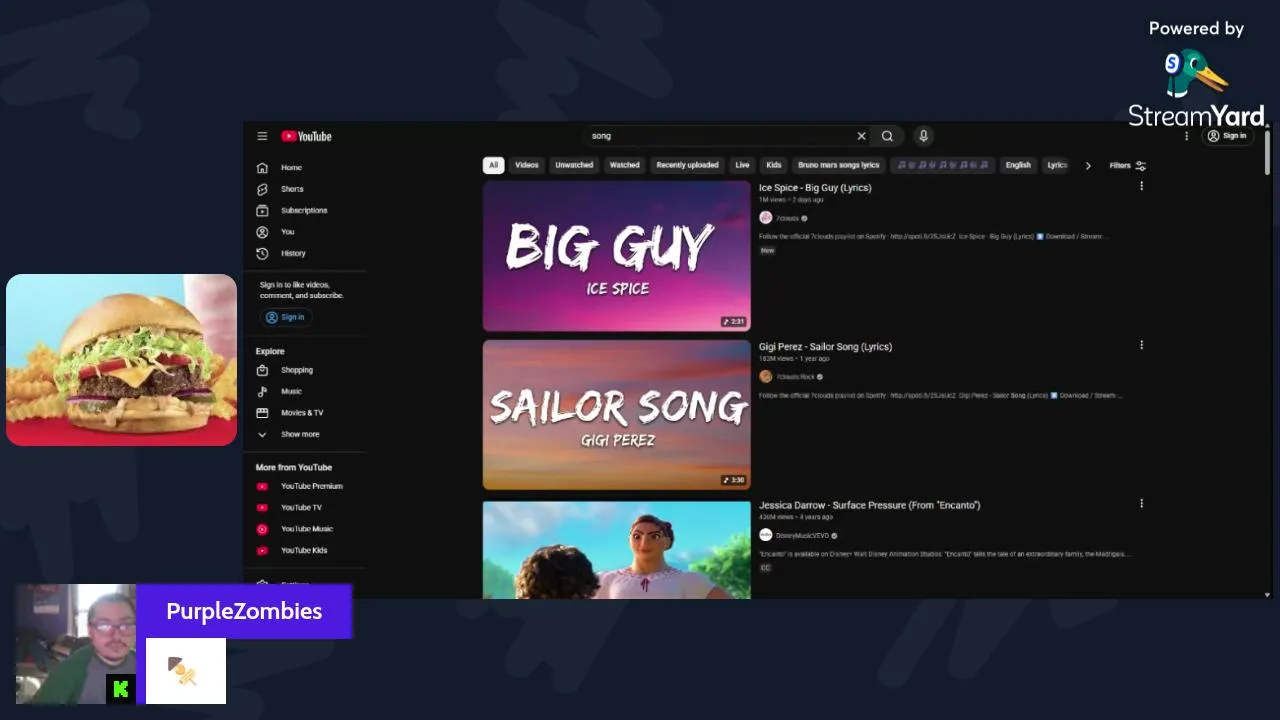Open the search Filters panel
This screenshot has height=720, width=1280.
click(x=1128, y=165)
